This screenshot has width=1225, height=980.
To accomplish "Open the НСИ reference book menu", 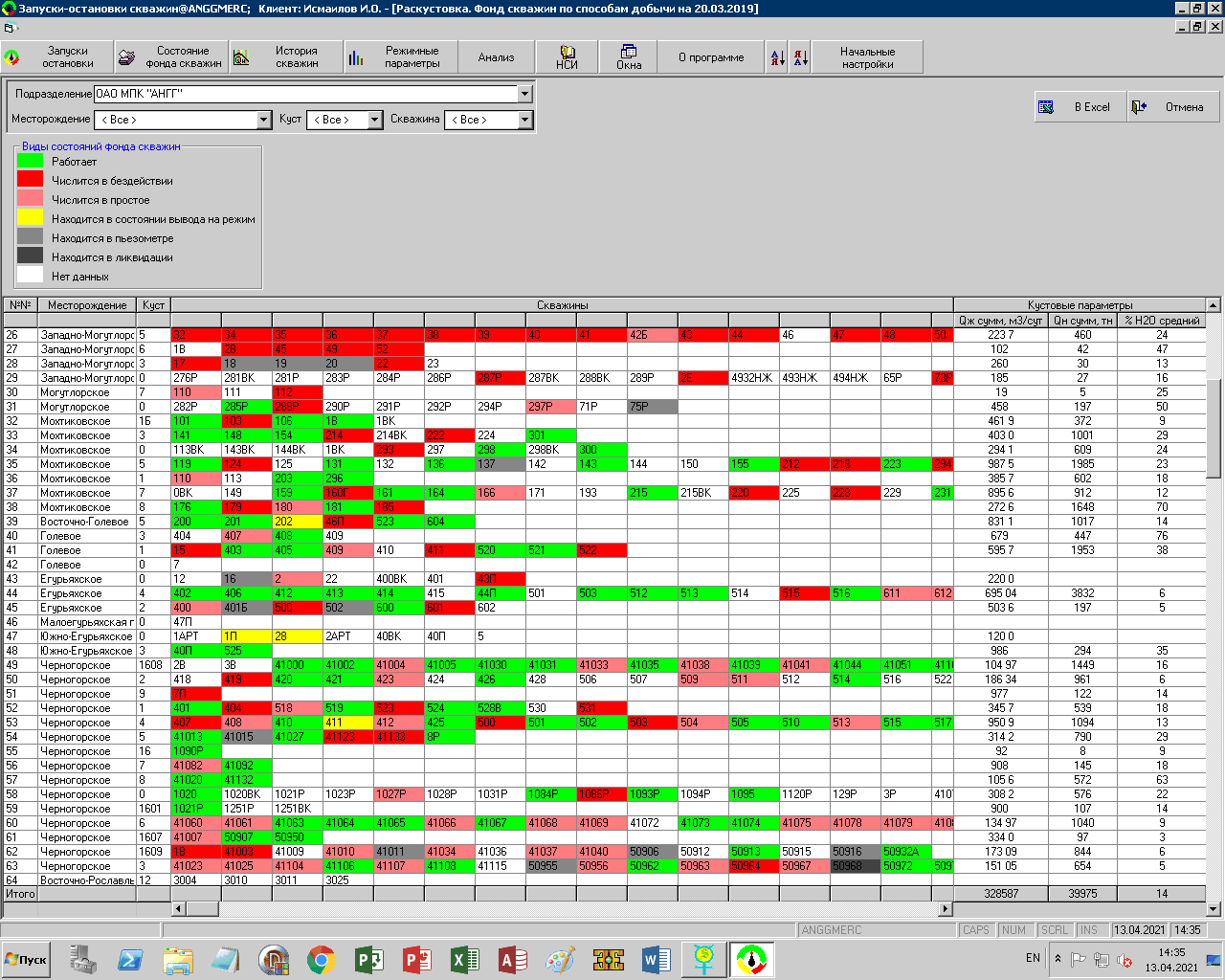I will tap(568, 57).
